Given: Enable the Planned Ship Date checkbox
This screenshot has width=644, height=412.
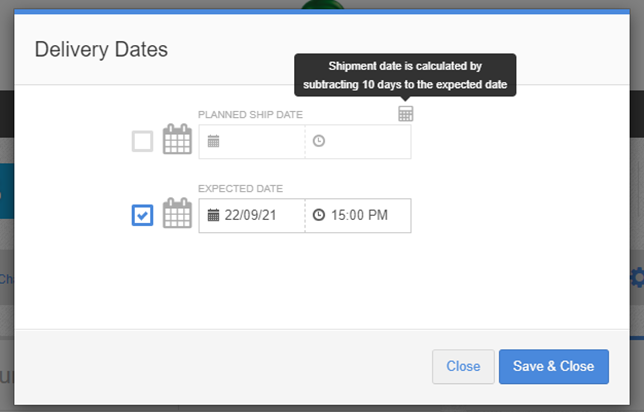Looking at the screenshot, I should 142,141.
